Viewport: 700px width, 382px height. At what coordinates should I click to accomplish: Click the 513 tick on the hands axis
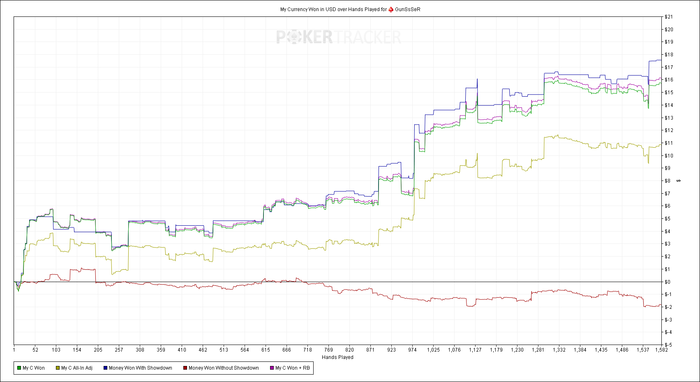pos(224,351)
